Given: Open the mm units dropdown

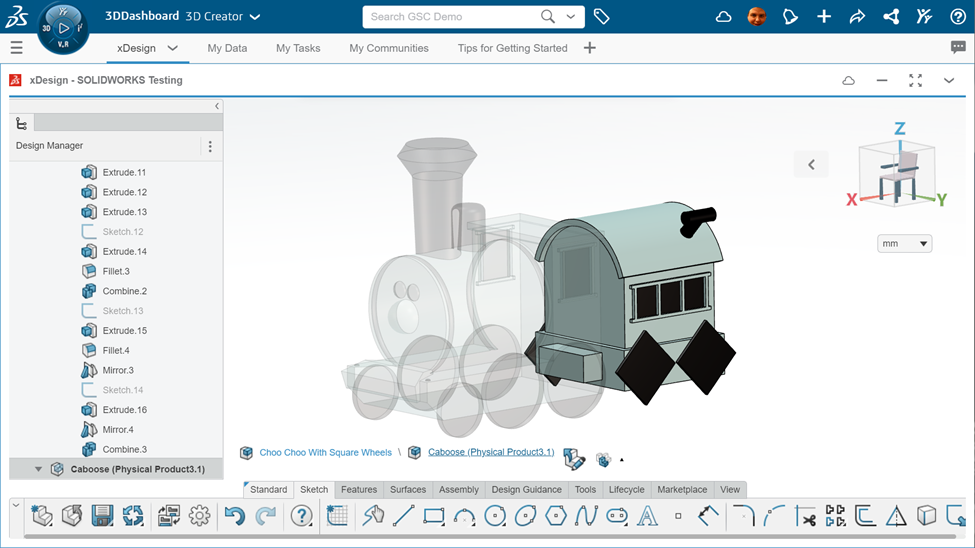Looking at the screenshot, I should (904, 243).
